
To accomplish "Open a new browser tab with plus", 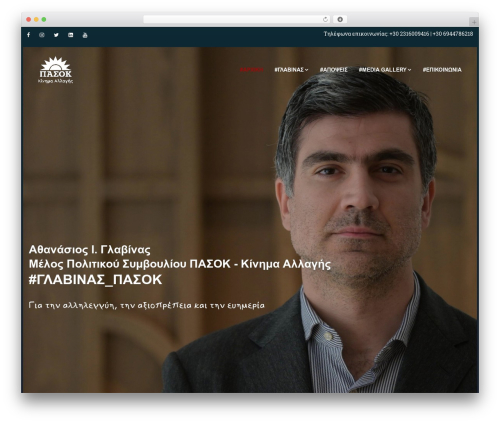I will 474,22.
